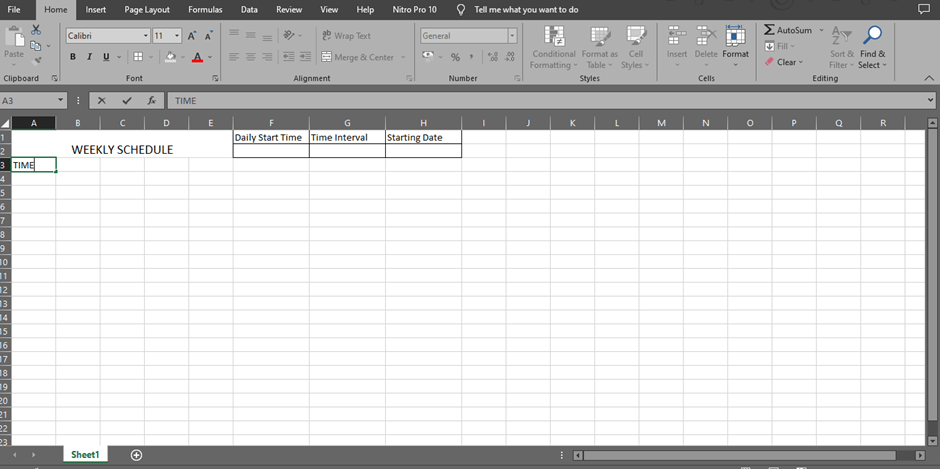Open the General number format dropdown

click(513, 36)
